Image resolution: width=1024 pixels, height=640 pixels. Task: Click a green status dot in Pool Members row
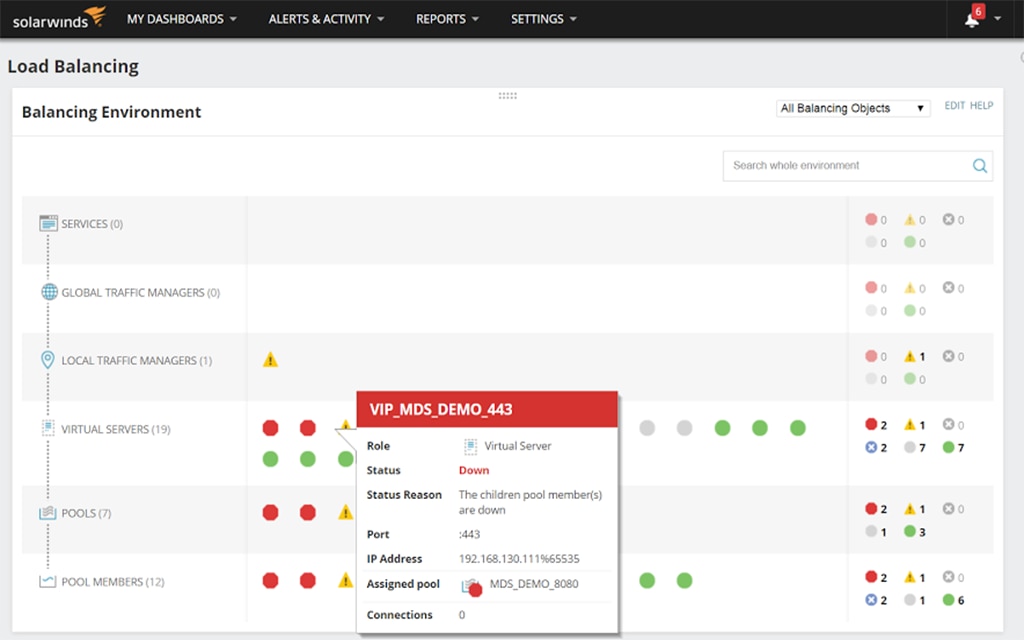(x=648, y=580)
